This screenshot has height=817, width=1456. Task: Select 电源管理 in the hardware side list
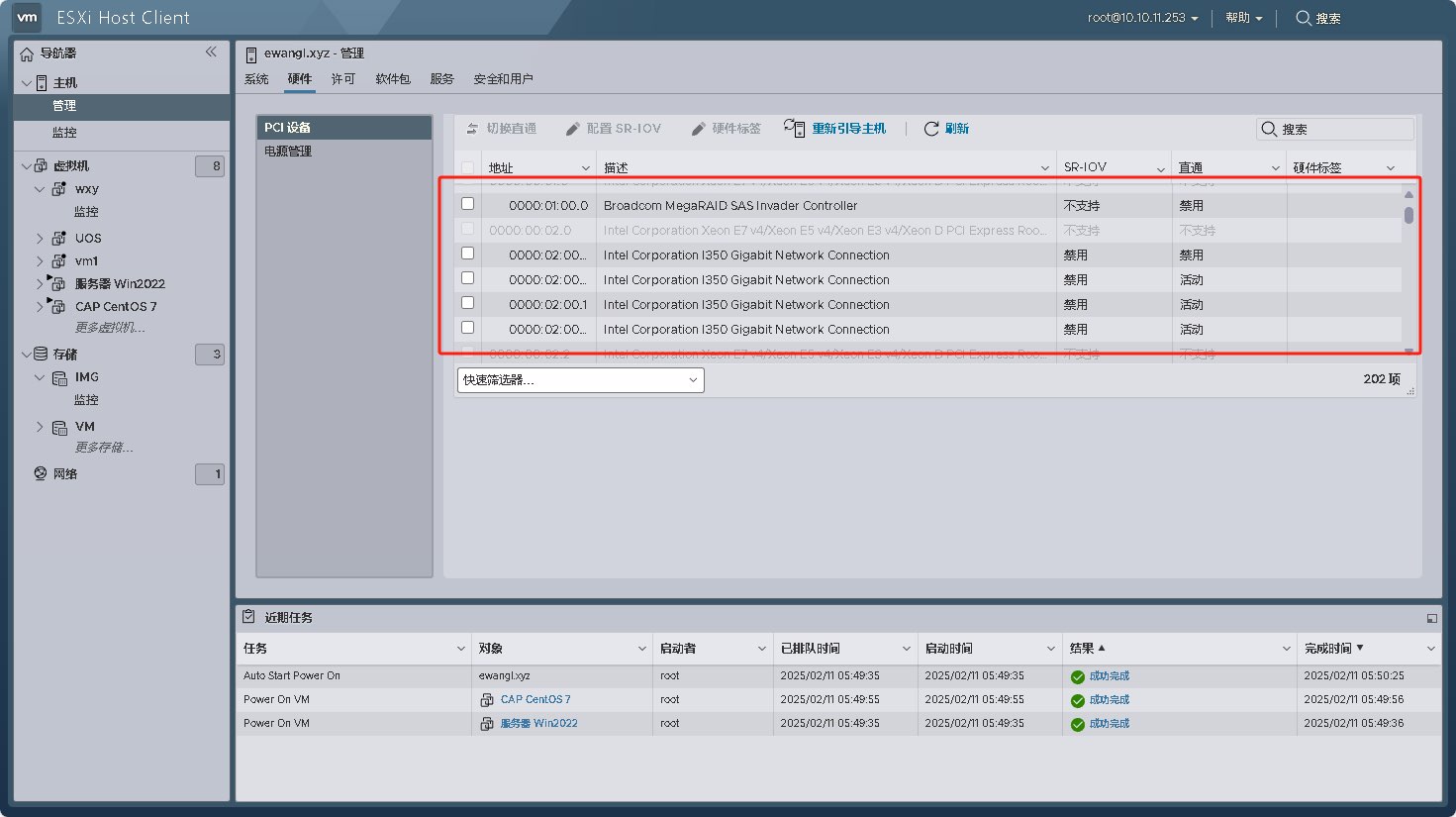288,152
